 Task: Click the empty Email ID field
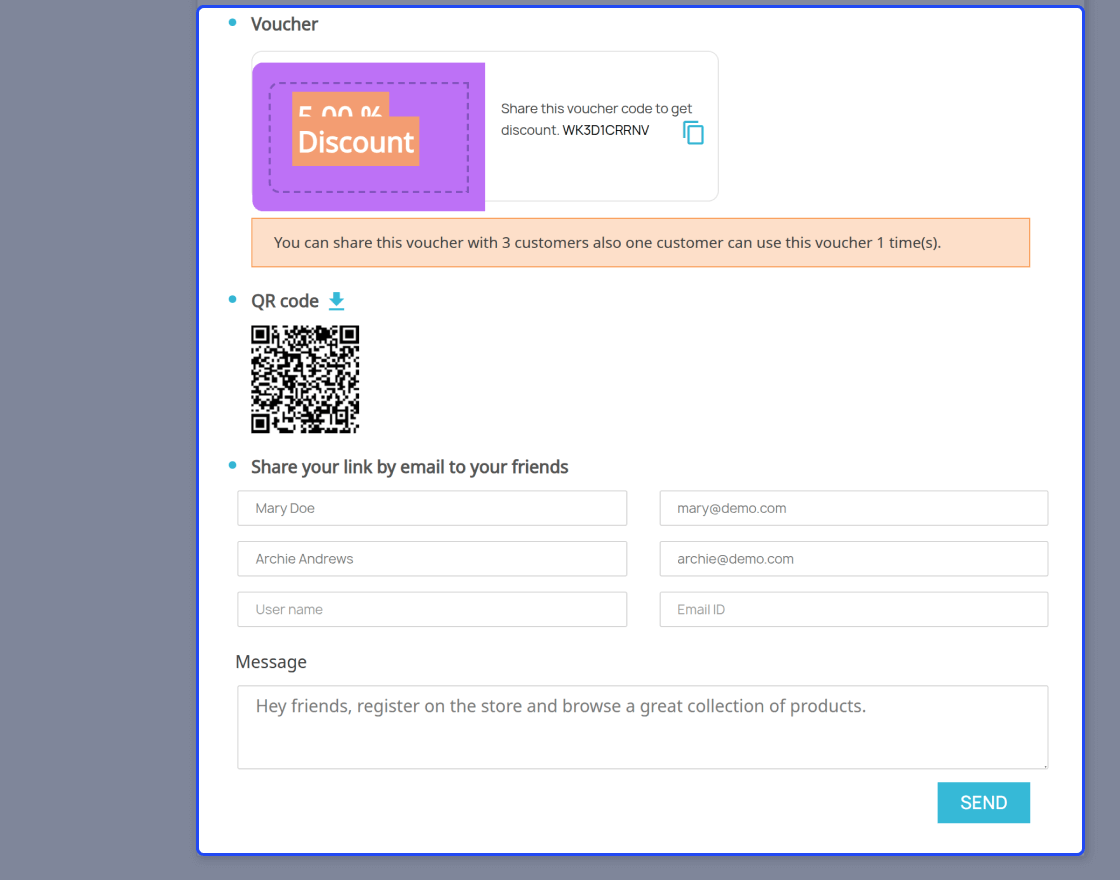coord(854,609)
